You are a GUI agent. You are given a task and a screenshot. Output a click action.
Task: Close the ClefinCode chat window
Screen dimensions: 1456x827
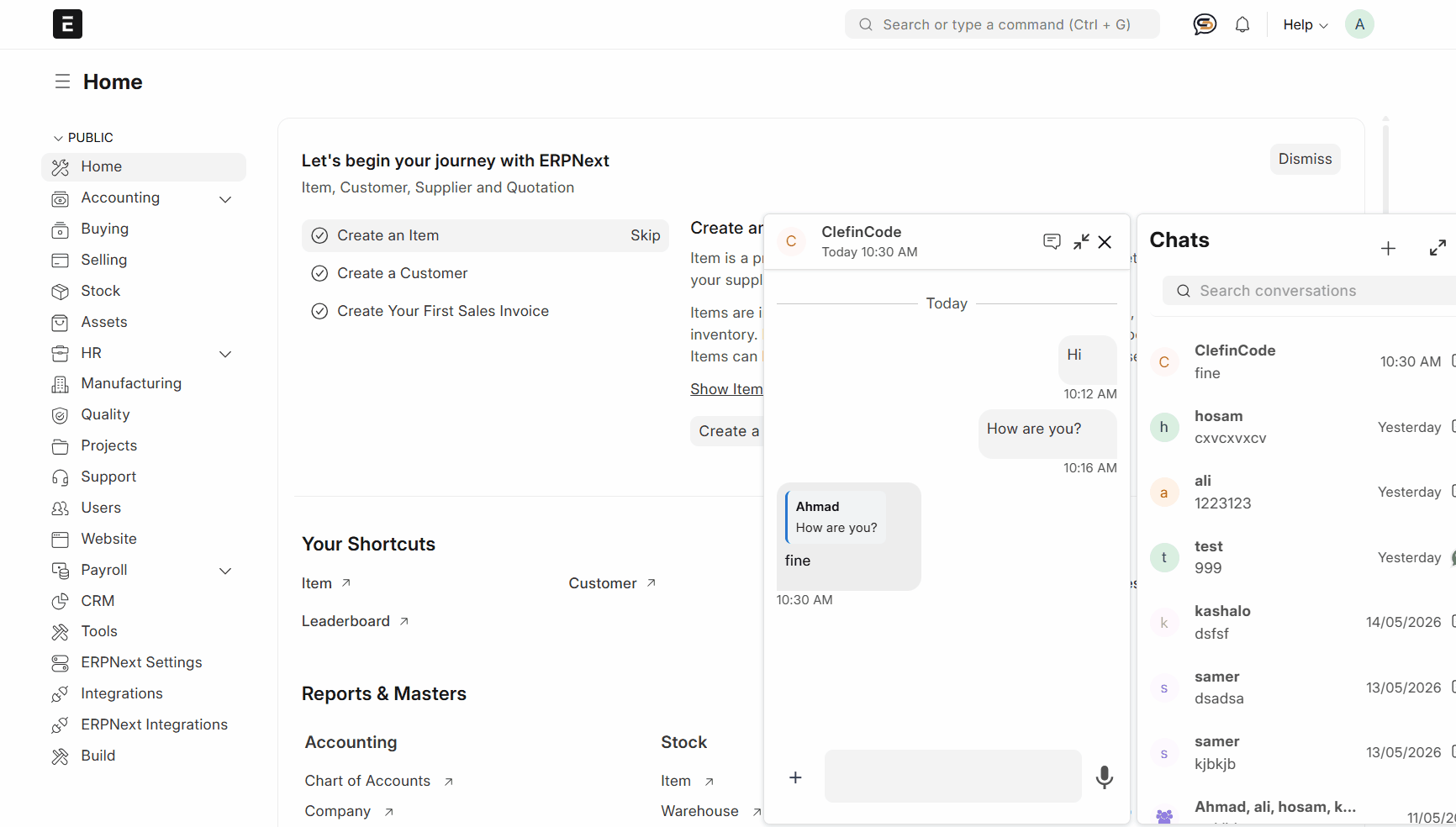(1105, 242)
